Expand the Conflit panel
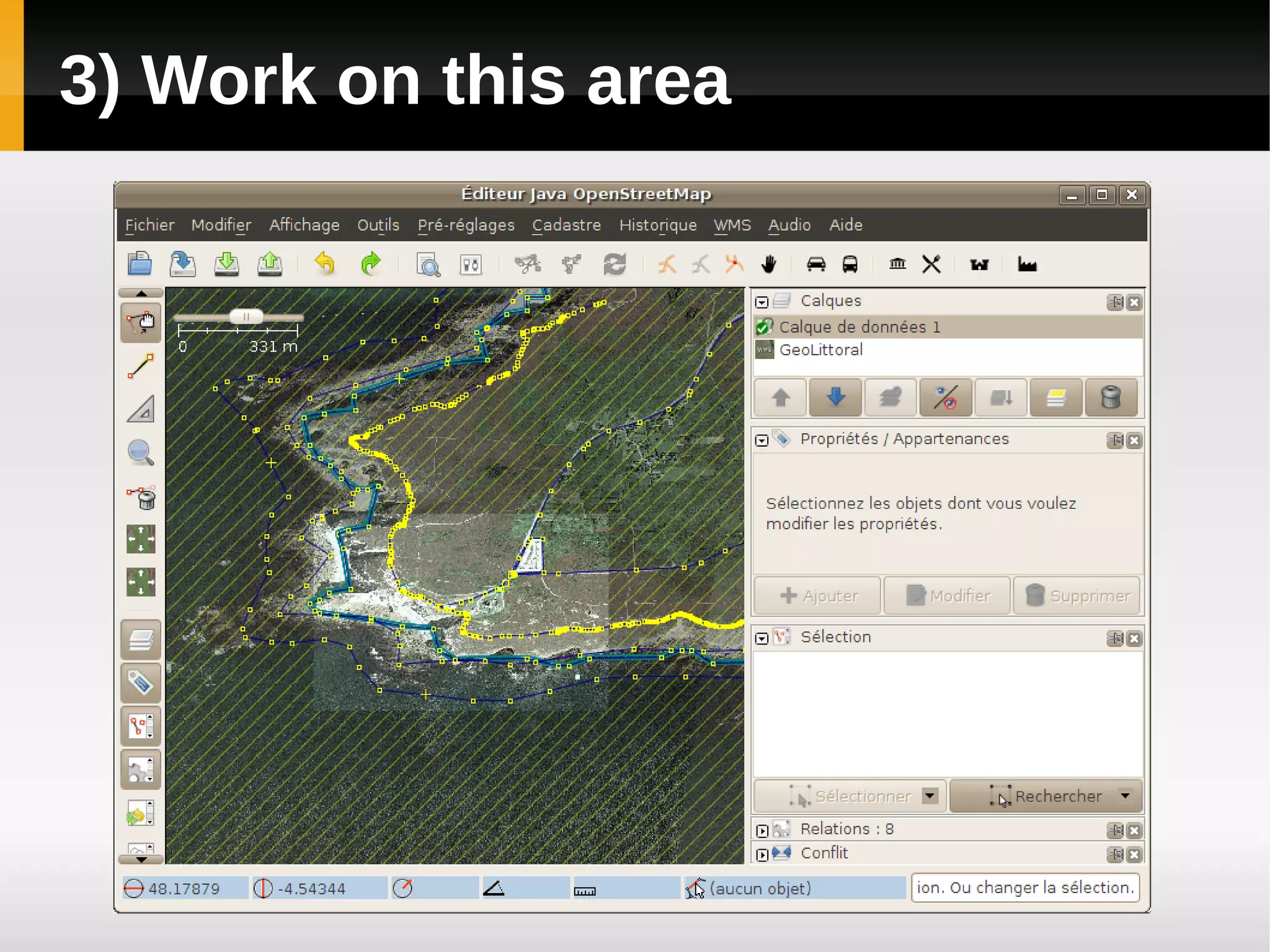 click(x=762, y=855)
